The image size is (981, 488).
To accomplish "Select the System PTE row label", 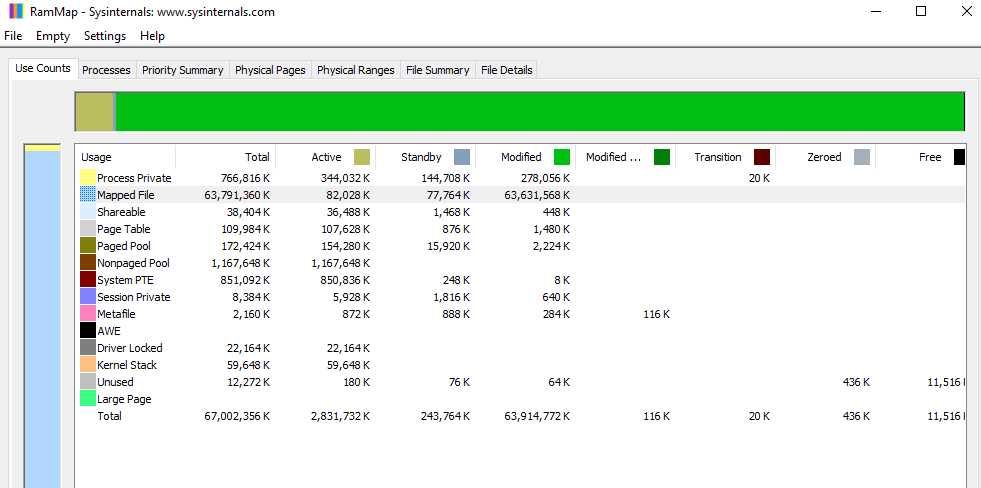I will [125, 280].
